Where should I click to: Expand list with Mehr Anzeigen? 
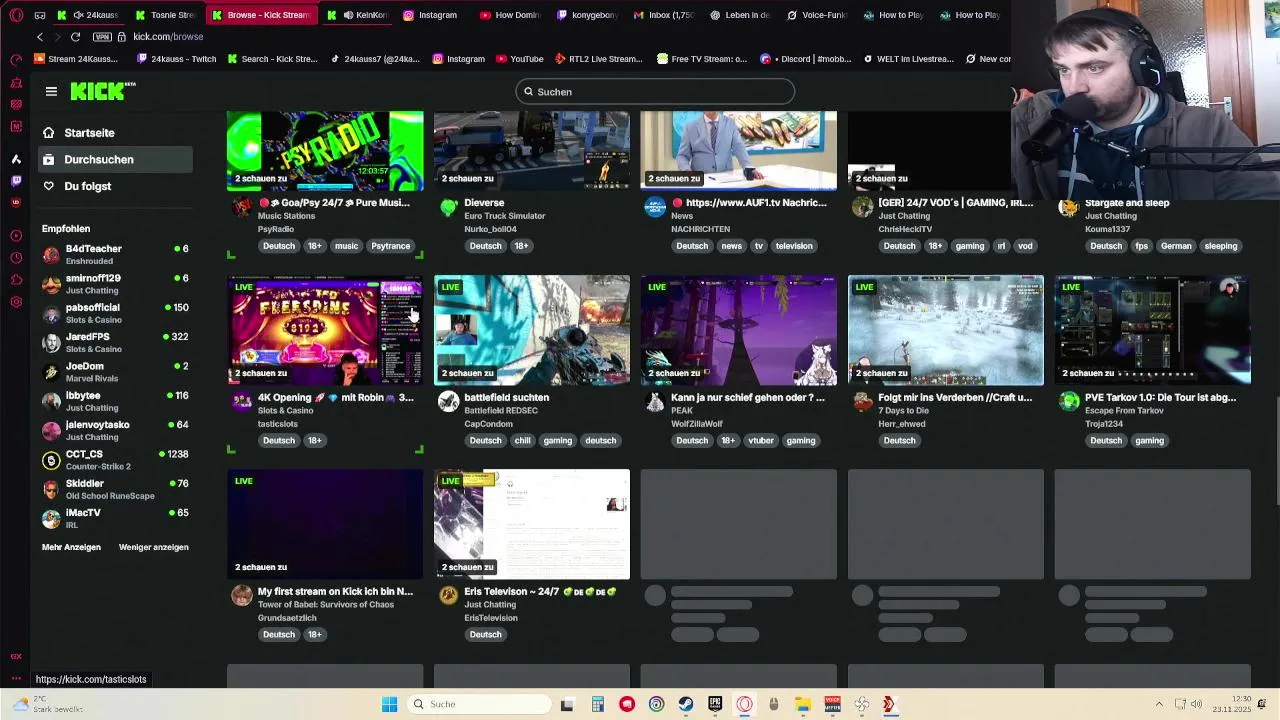tap(71, 547)
